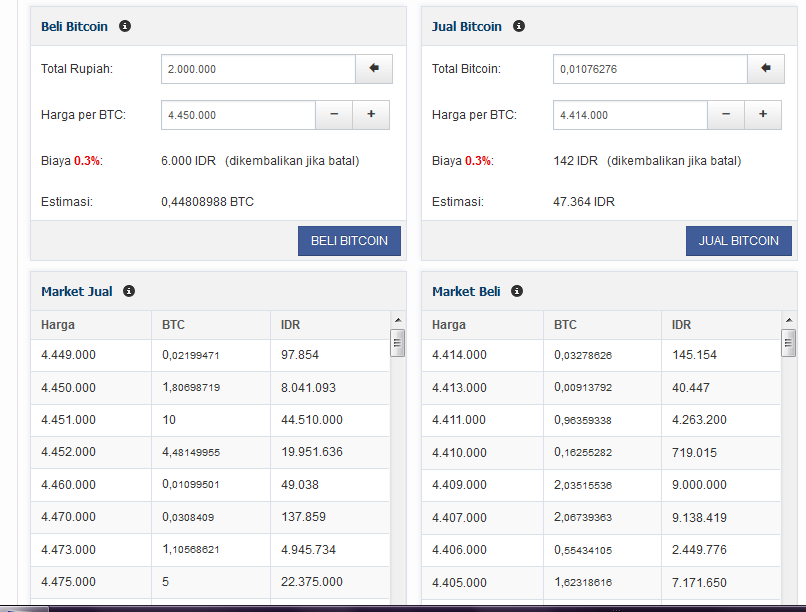806x612 pixels.
Task: Click the Harga header in Market Jual
Action: (x=58, y=325)
